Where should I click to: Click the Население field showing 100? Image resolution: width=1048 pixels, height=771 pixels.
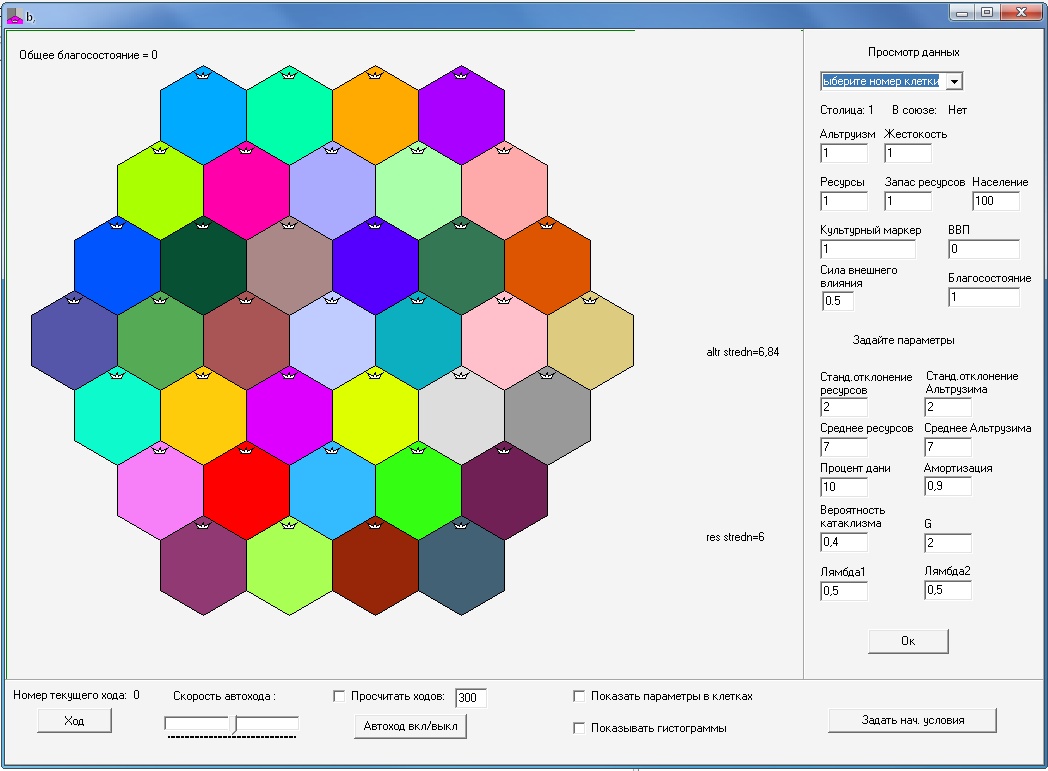click(x=996, y=201)
